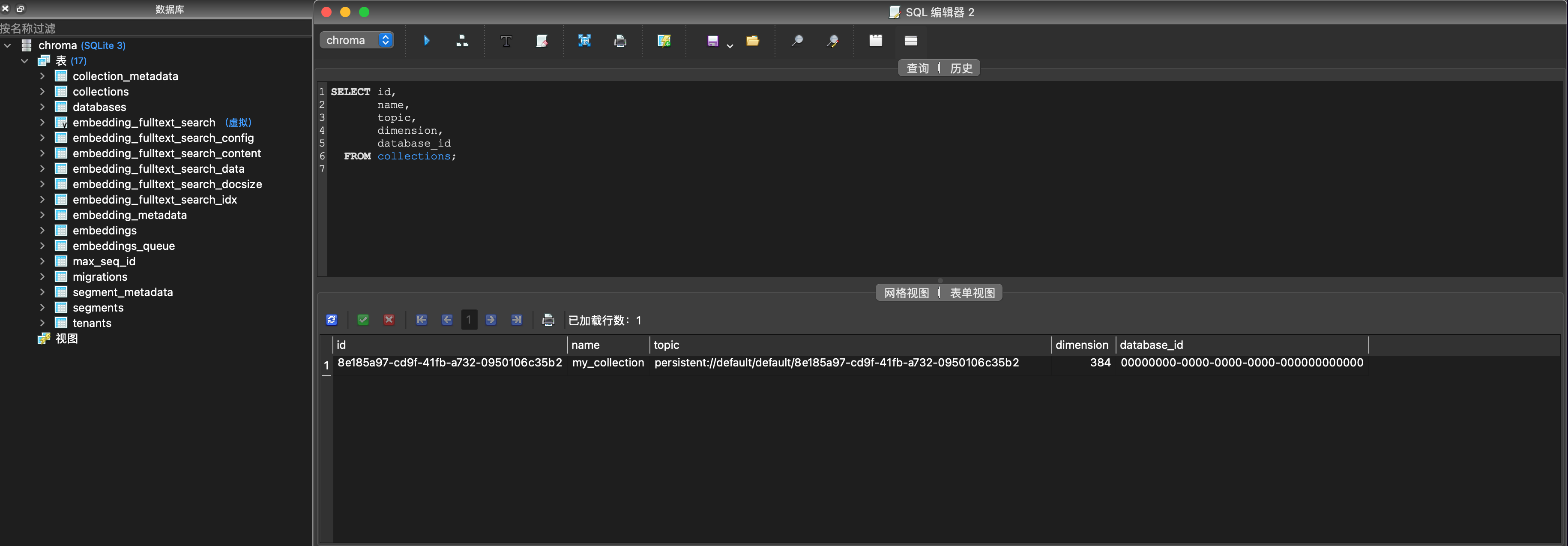The image size is (1568, 546).
Task: Run the query with blue play icon
Action: (x=427, y=41)
